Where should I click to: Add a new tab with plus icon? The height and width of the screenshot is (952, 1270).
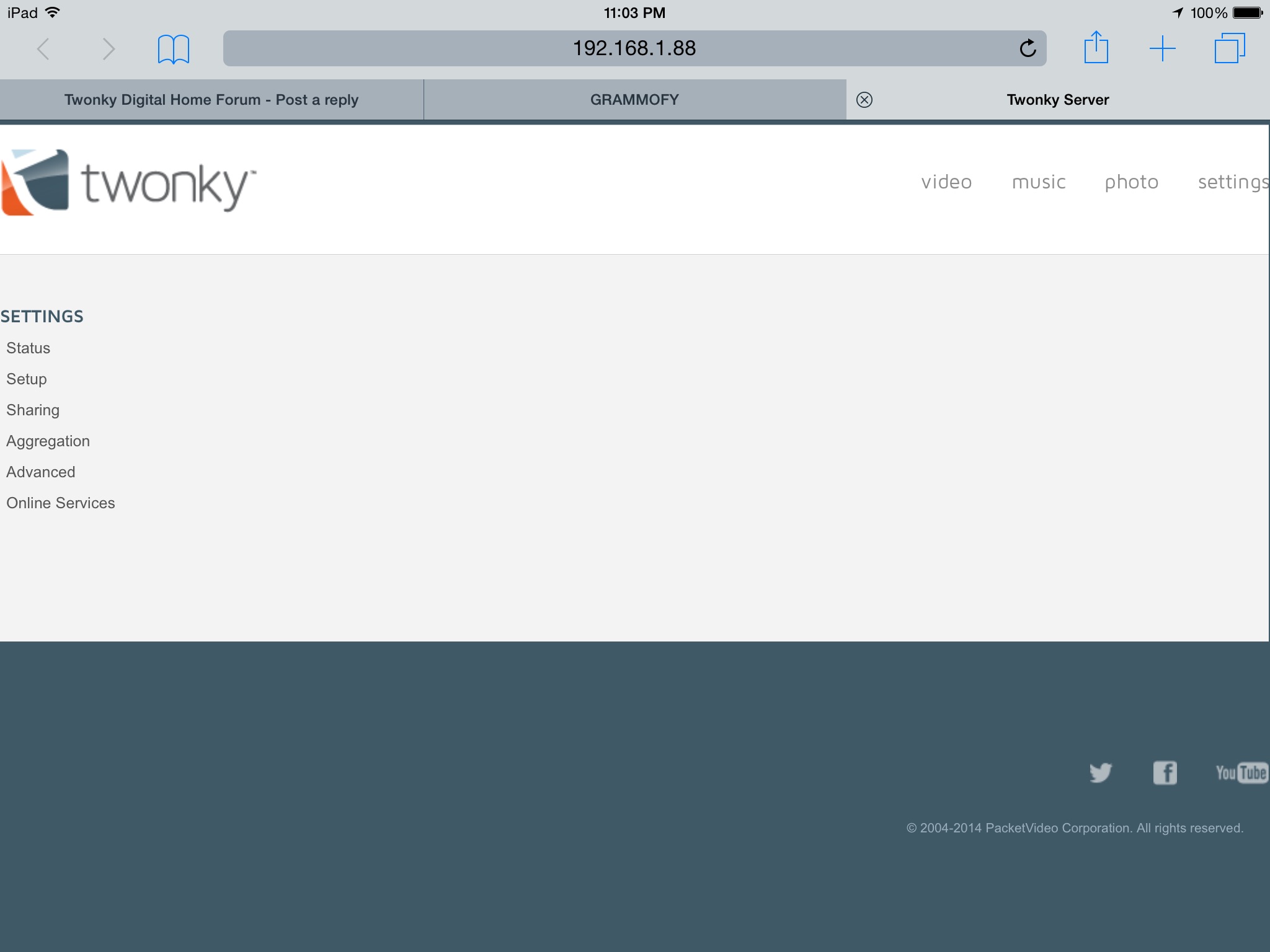pos(1162,48)
